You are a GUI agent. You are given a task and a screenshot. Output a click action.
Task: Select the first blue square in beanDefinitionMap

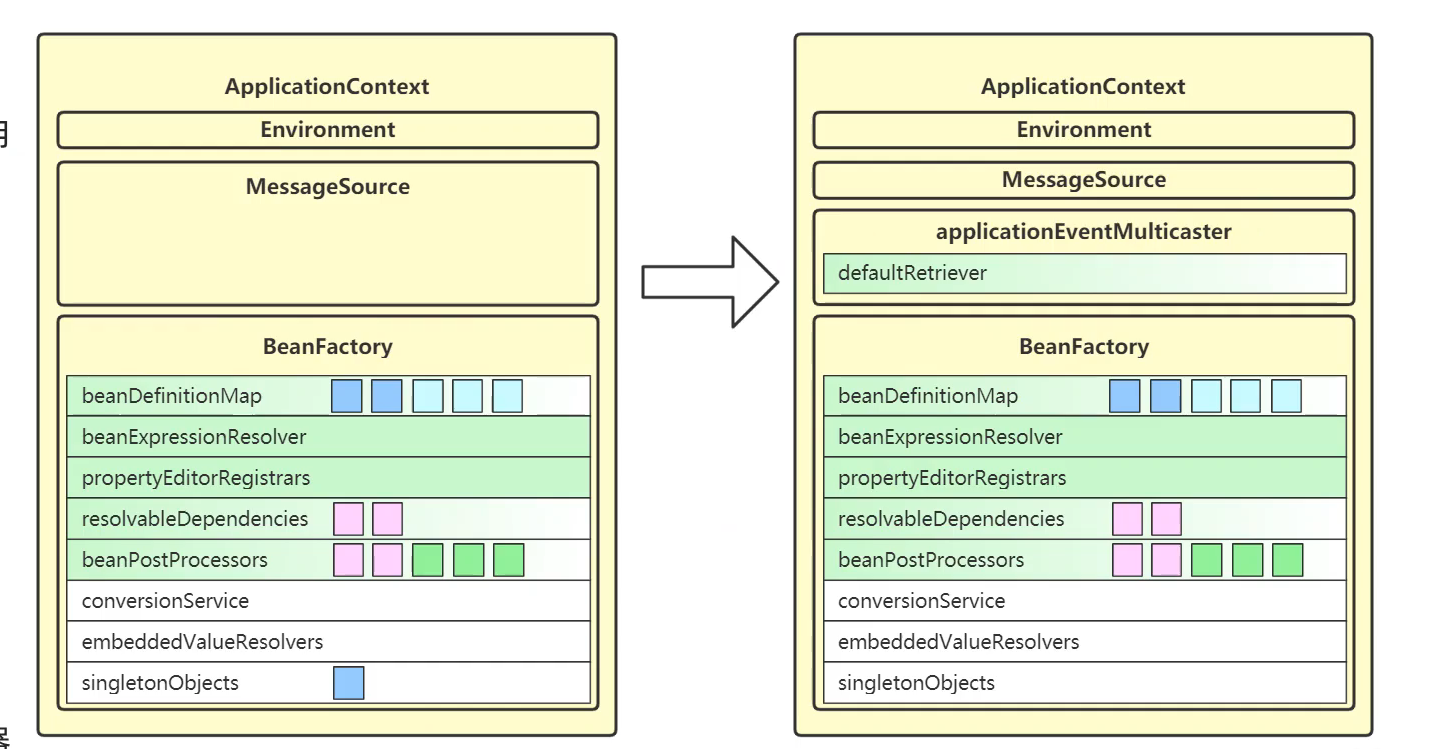point(347,396)
